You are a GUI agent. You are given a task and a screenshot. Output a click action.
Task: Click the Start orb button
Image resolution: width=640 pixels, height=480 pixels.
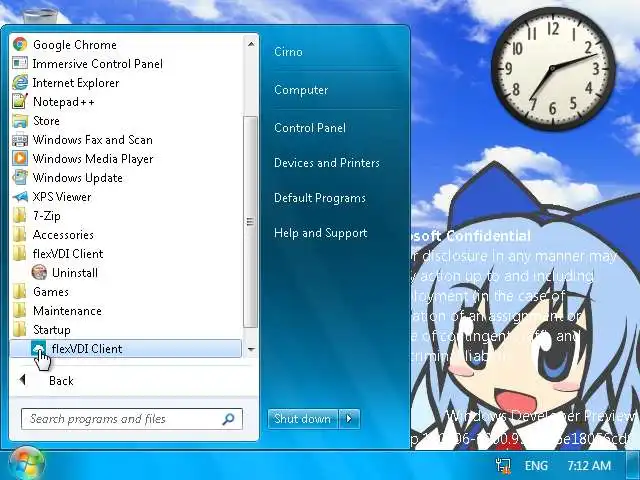tap(27, 464)
